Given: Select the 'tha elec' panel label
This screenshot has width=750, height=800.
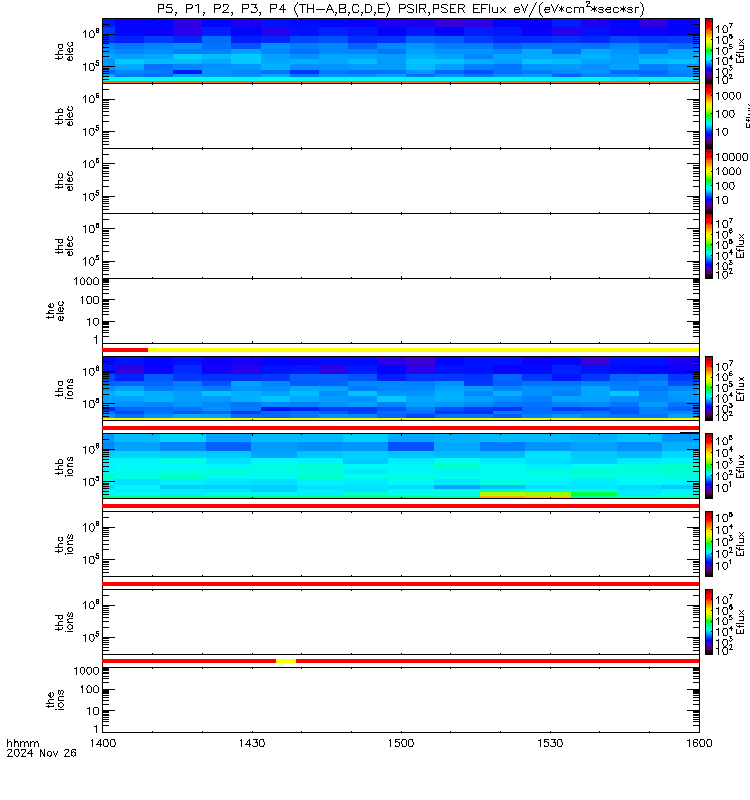Looking at the screenshot, I should tap(64, 51).
